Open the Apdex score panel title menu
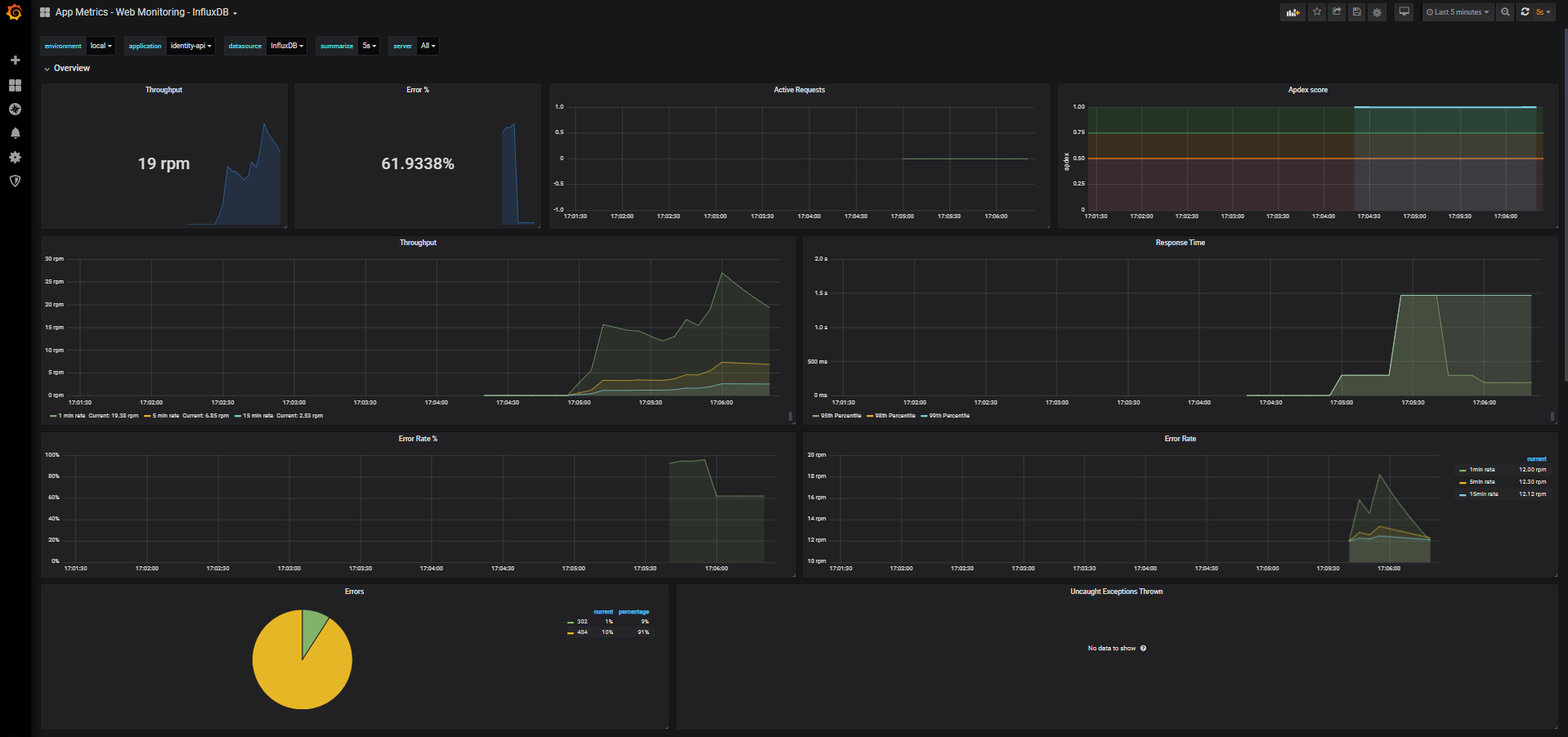Viewport: 1568px width, 737px height. point(1308,90)
